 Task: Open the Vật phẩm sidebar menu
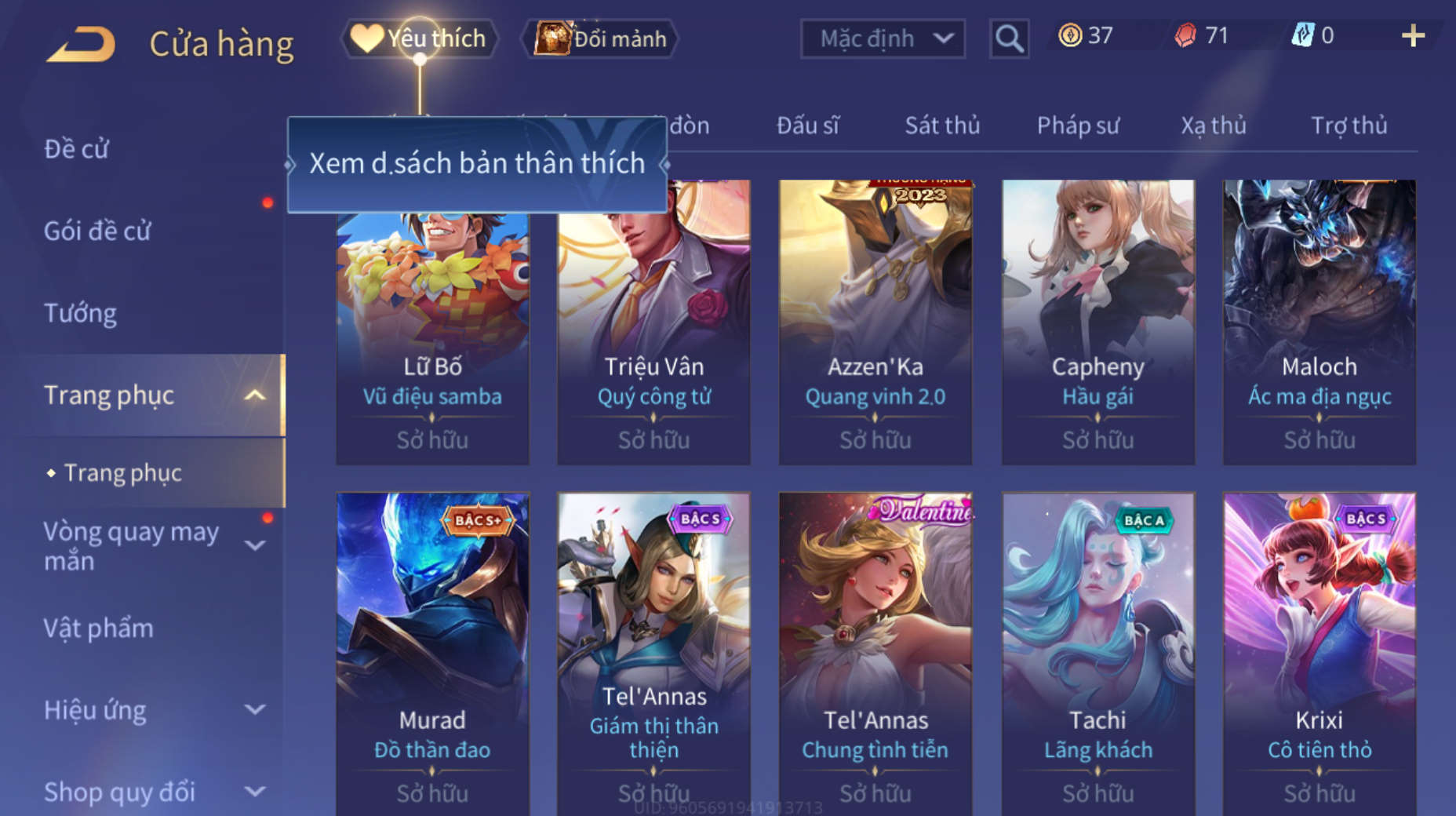click(x=98, y=628)
